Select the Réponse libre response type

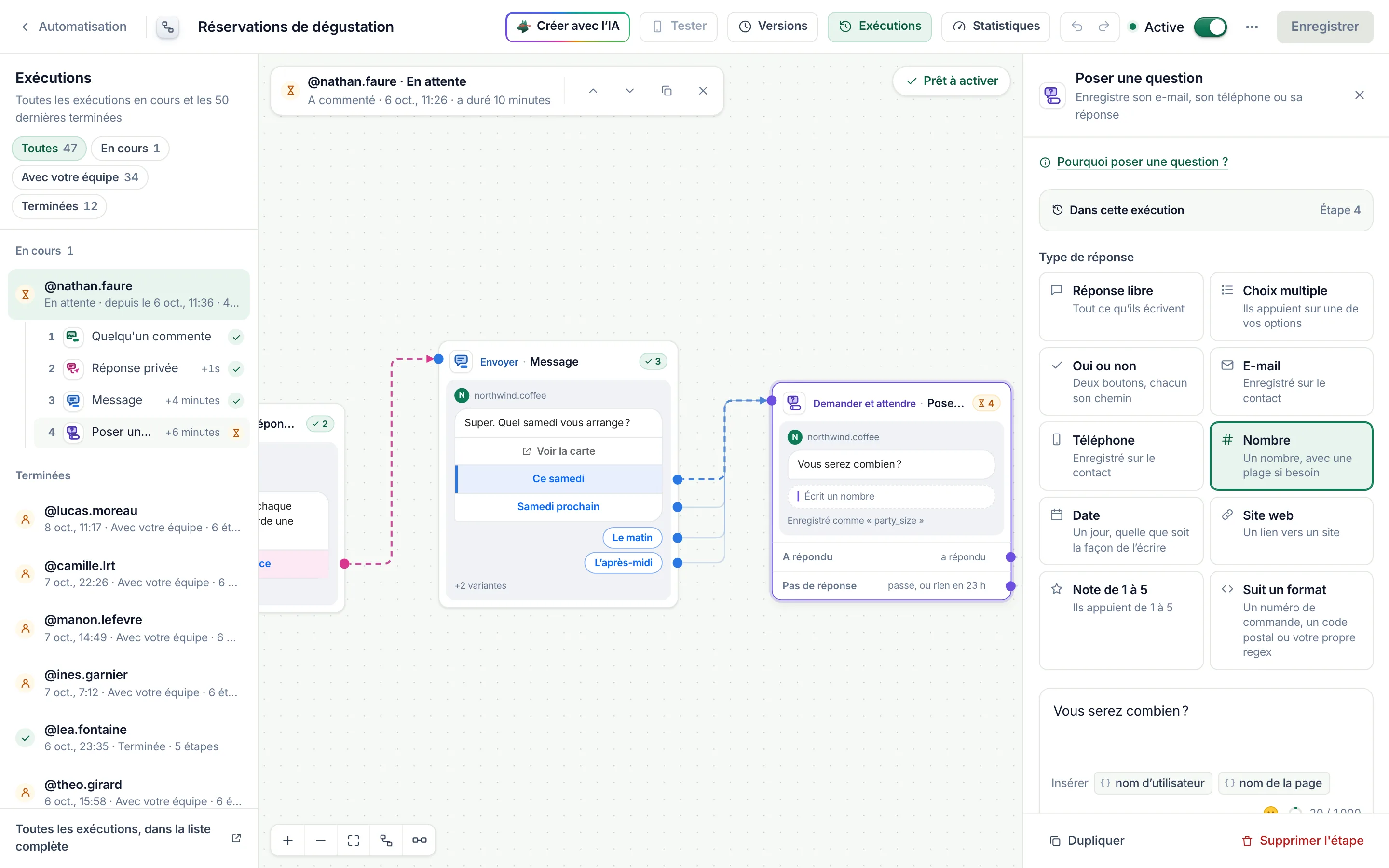pyautogui.click(x=1120, y=307)
